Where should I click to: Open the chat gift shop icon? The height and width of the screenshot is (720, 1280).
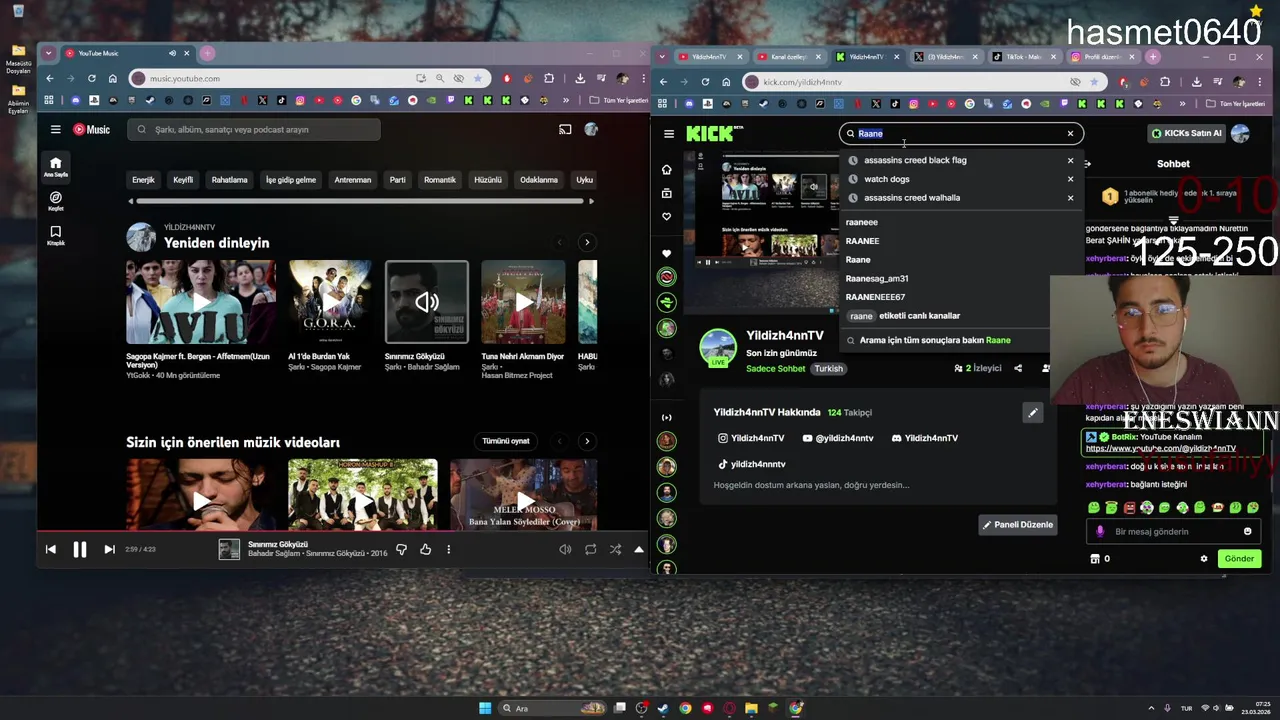coord(1095,559)
